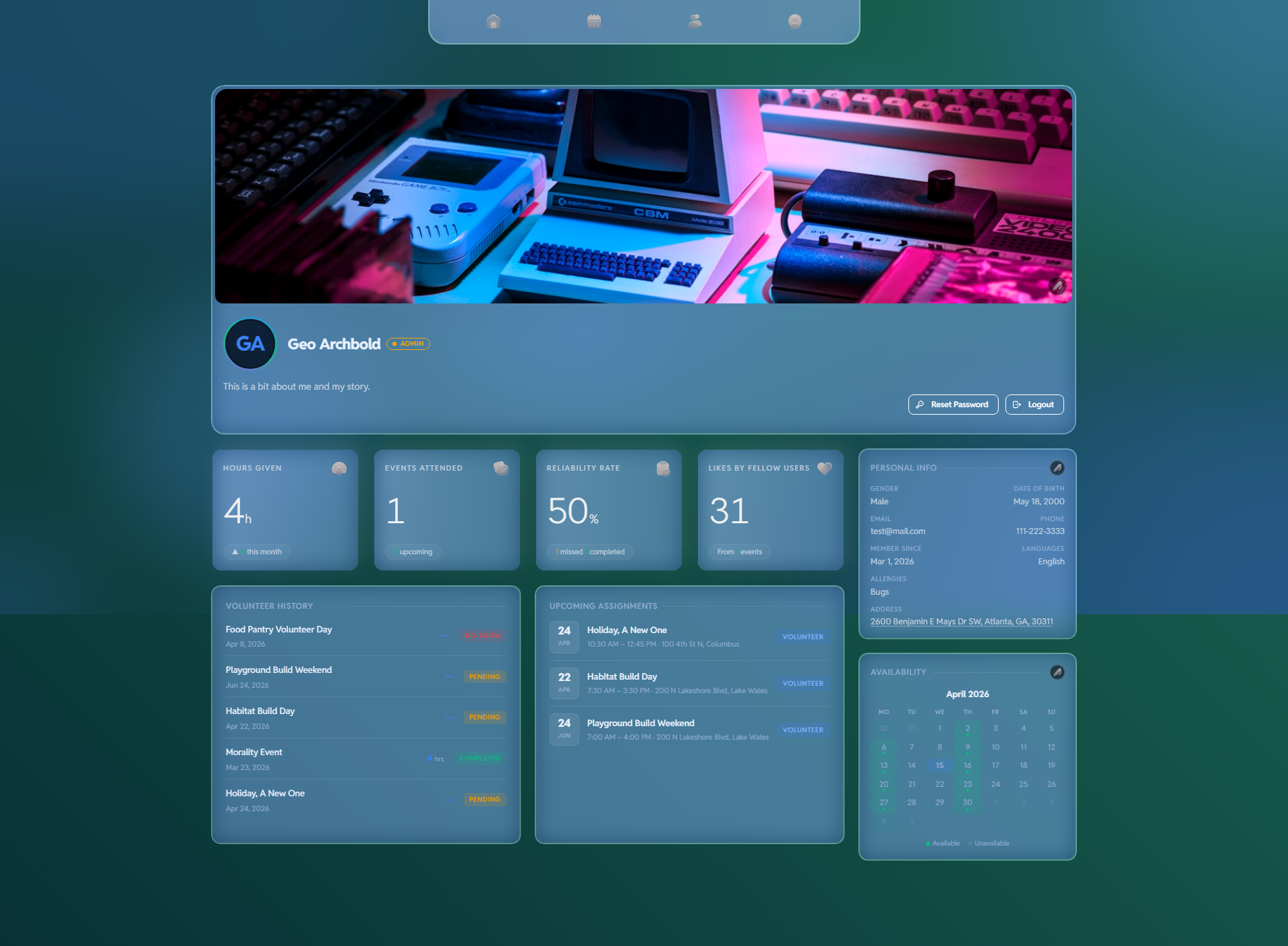The image size is (1288, 946).
Task: Edit Availability using its pencil icon
Action: [x=1057, y=672]
